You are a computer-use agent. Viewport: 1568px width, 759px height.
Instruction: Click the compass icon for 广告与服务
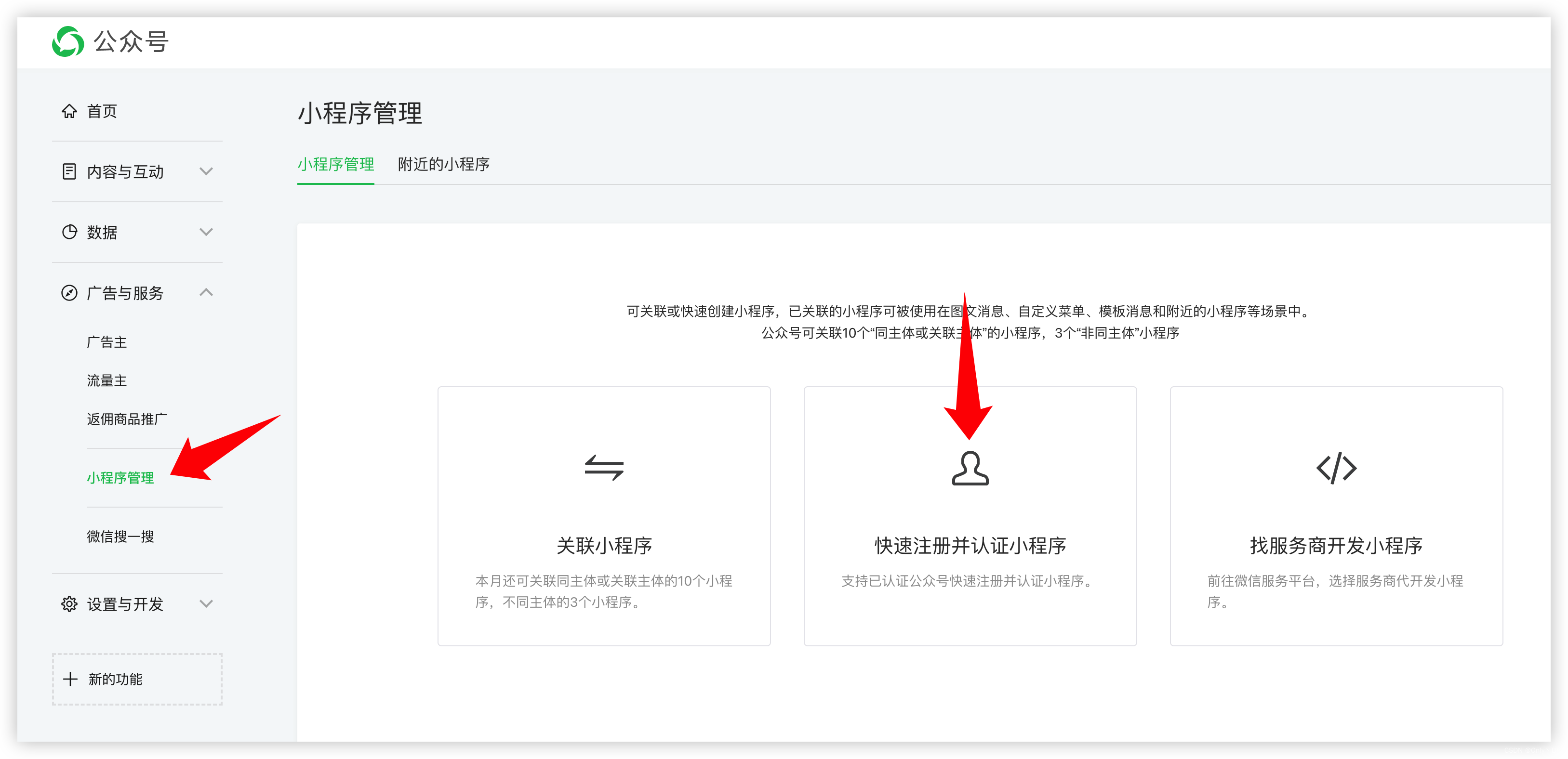point(69,293)
